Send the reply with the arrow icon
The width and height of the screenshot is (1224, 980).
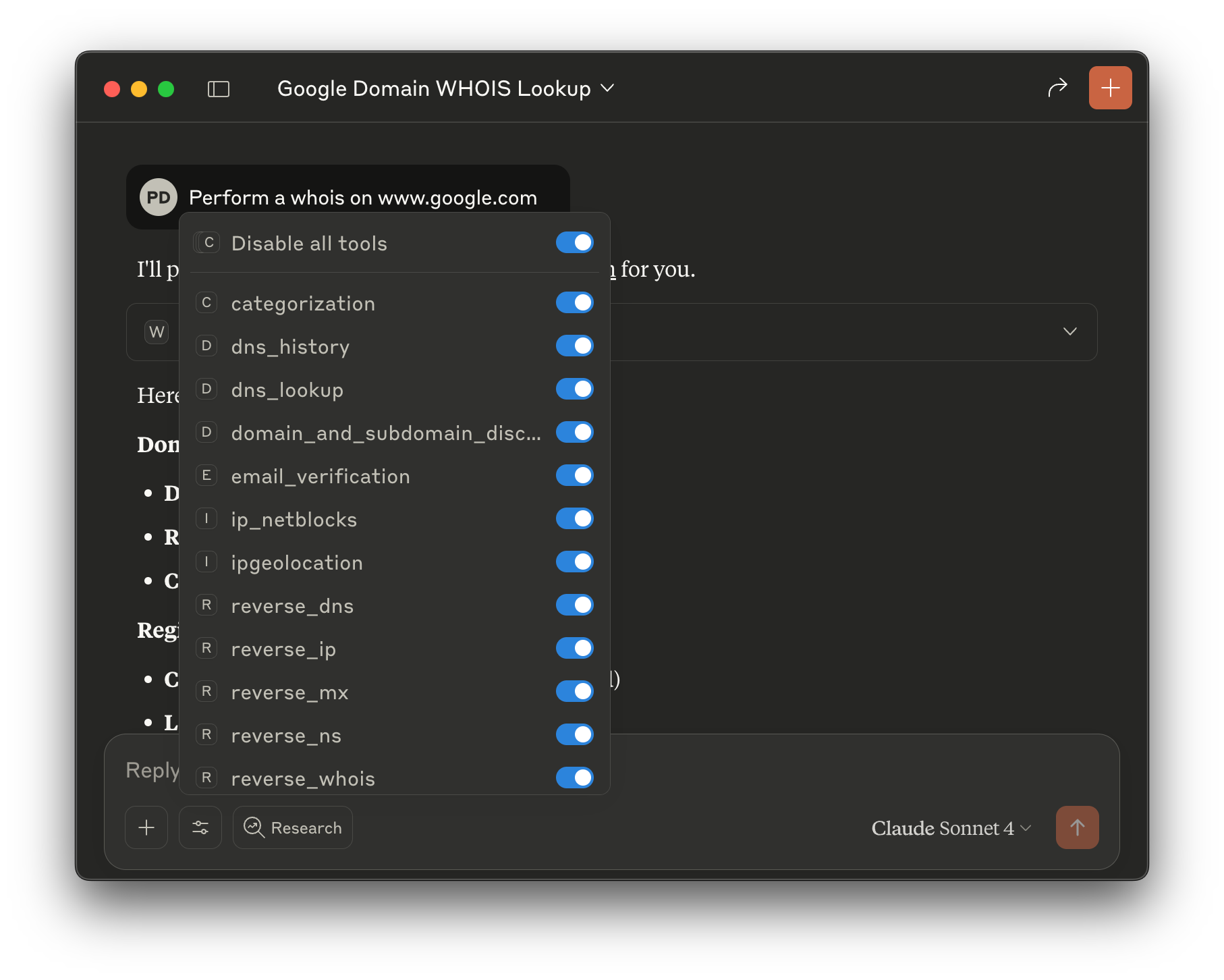1077,827
